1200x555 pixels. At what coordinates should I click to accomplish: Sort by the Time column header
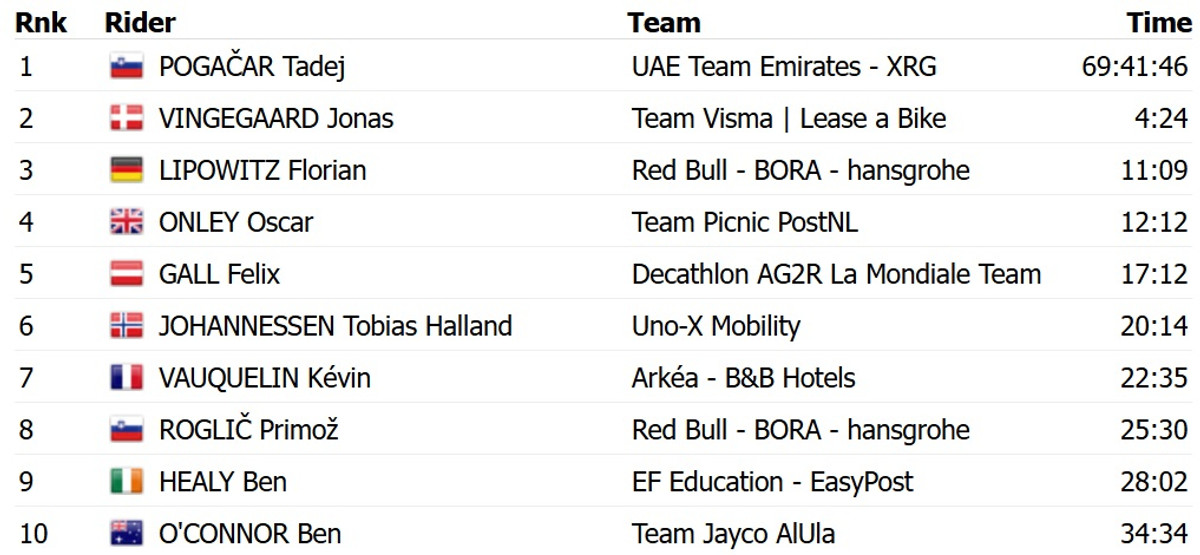[x=1158, y=23]
